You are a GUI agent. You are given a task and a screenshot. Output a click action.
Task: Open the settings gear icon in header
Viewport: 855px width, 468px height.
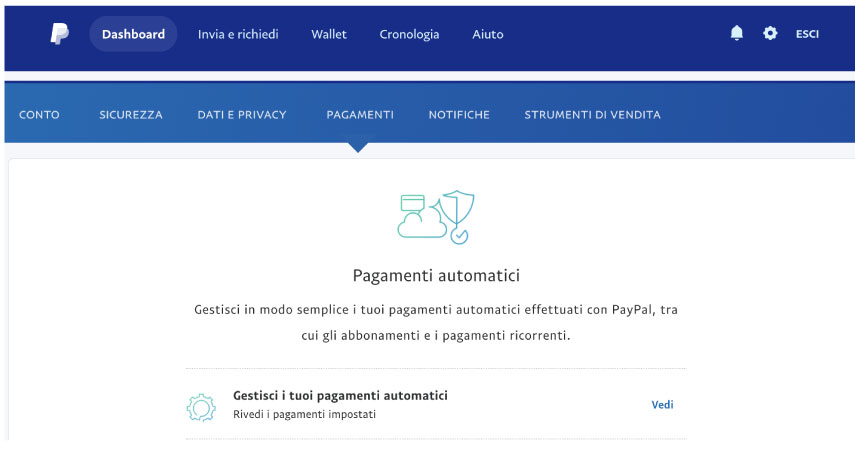770,33
